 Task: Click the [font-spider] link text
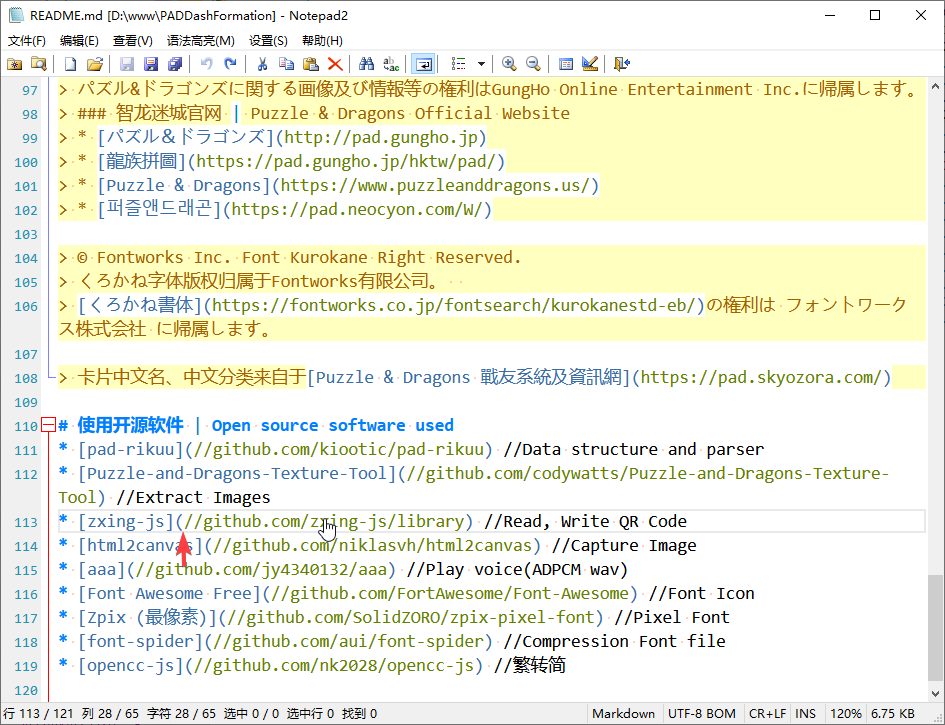140,642
